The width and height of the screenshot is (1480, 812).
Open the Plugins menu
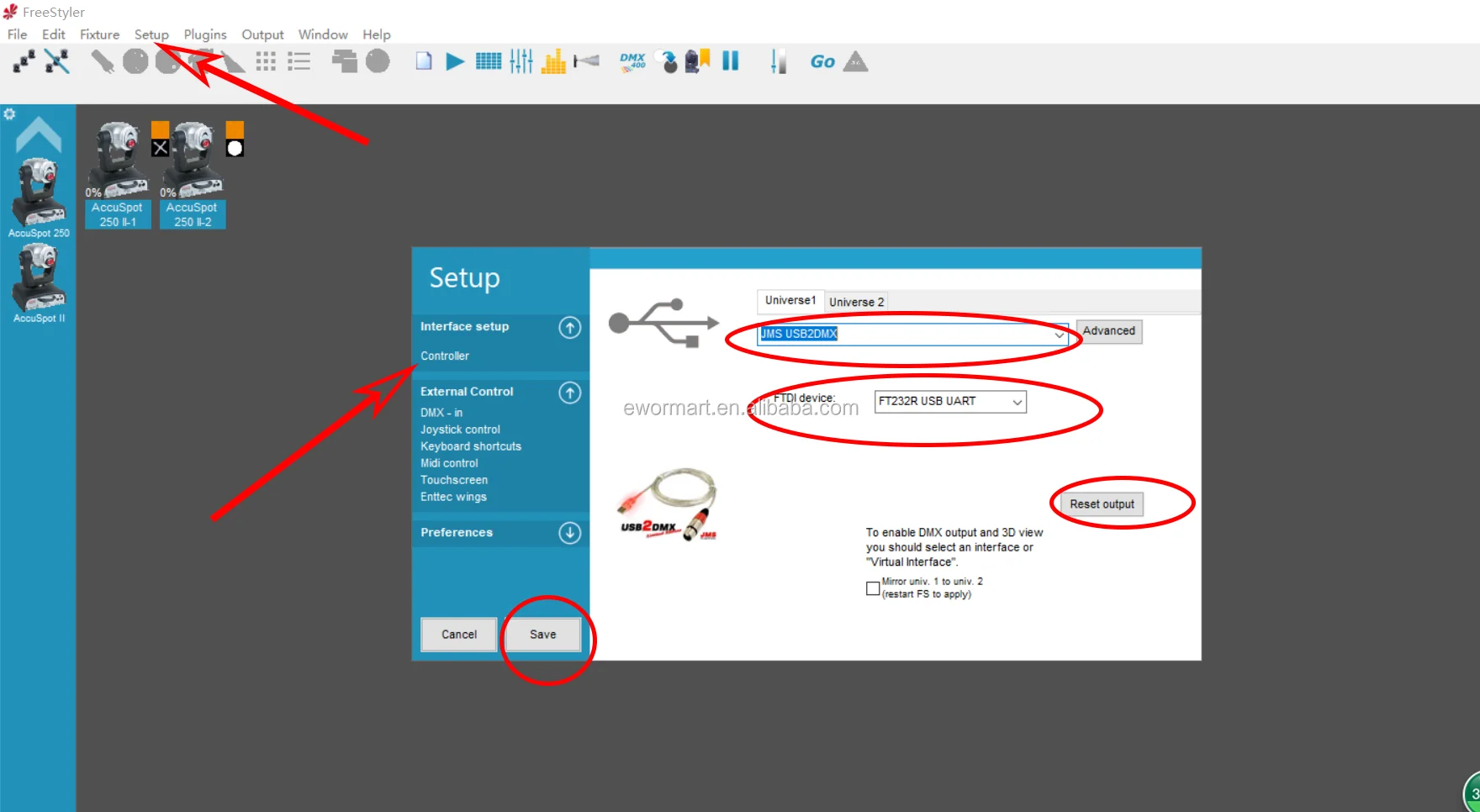point(205,34)
